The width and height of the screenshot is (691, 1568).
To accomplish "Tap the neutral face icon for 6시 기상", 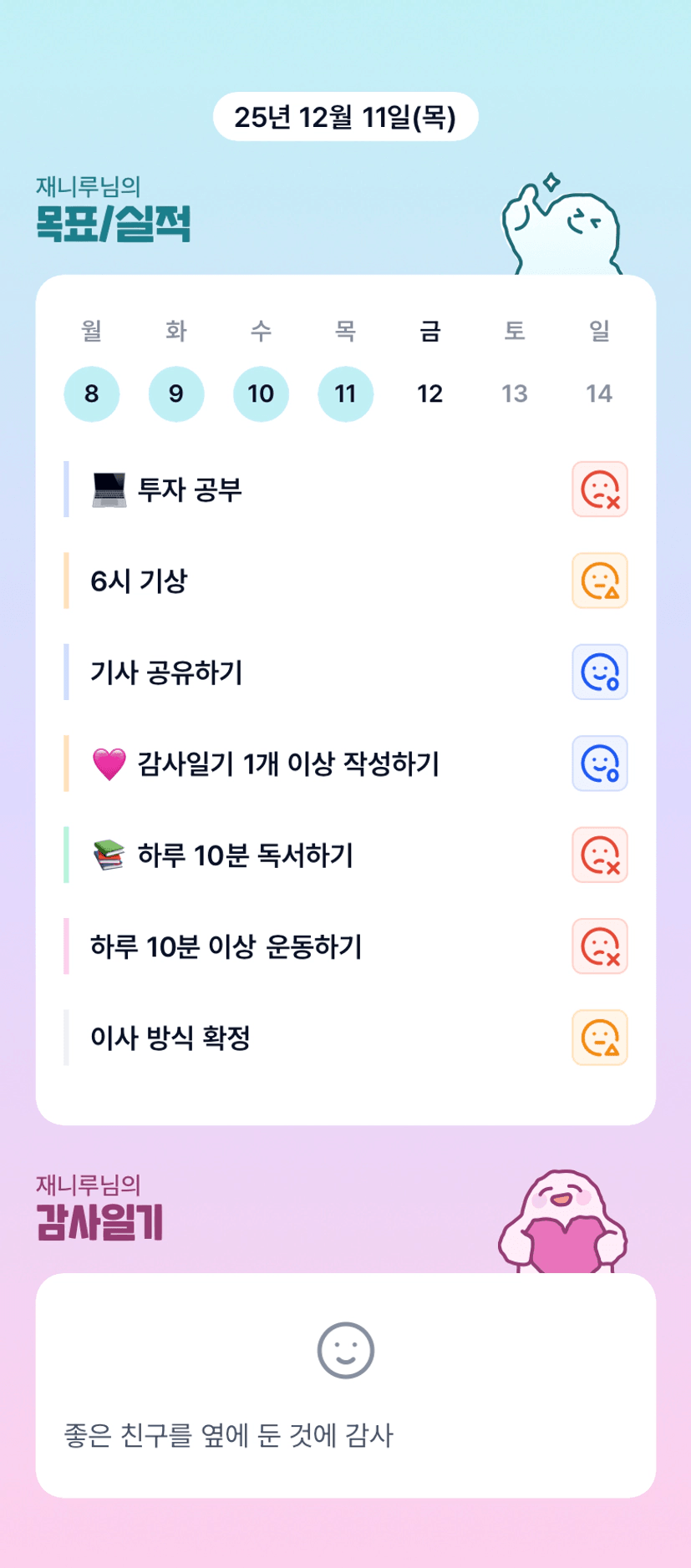I will click(x=599, y=581).
